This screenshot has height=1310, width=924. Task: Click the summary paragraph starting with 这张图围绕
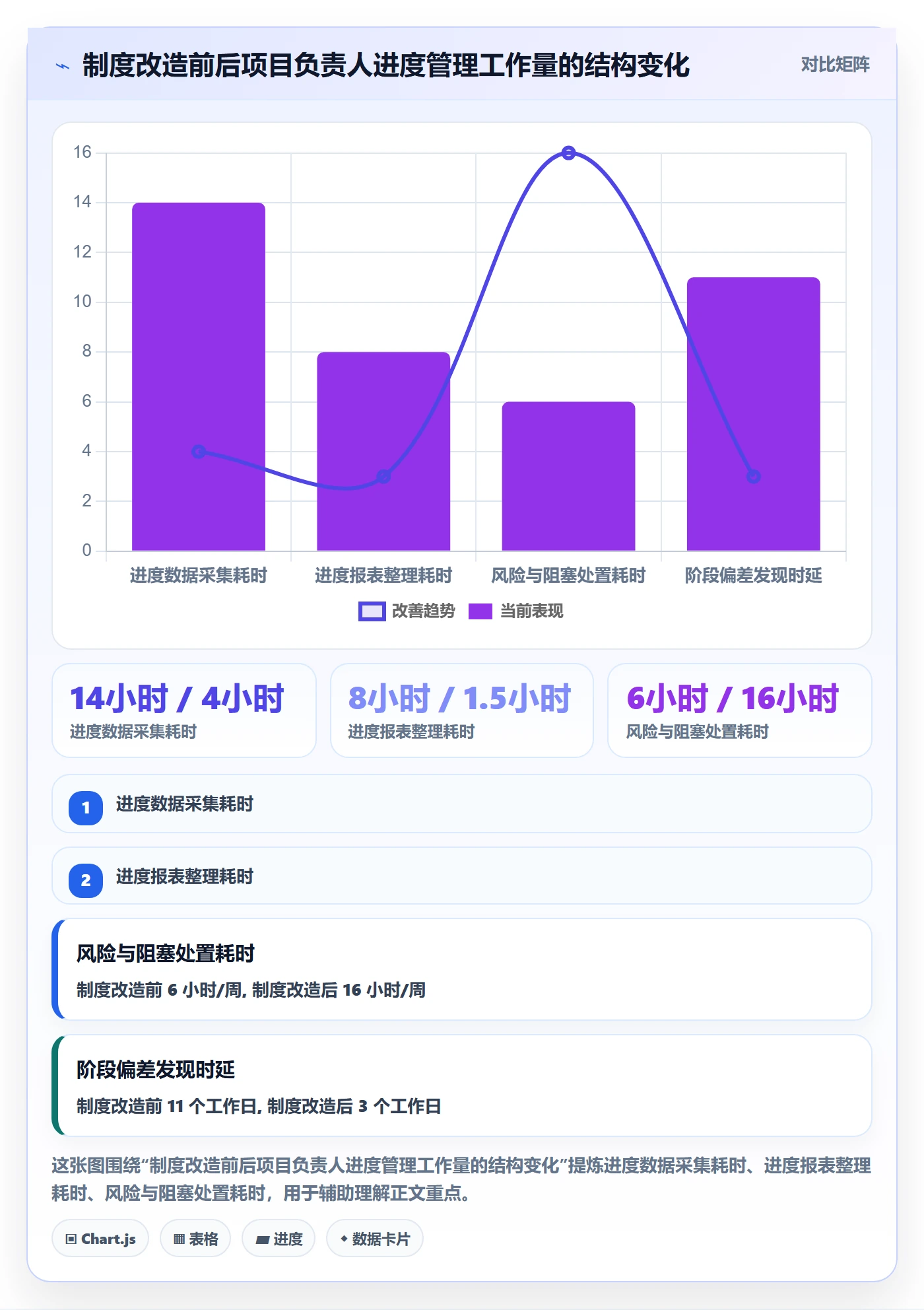point(462,1179)
